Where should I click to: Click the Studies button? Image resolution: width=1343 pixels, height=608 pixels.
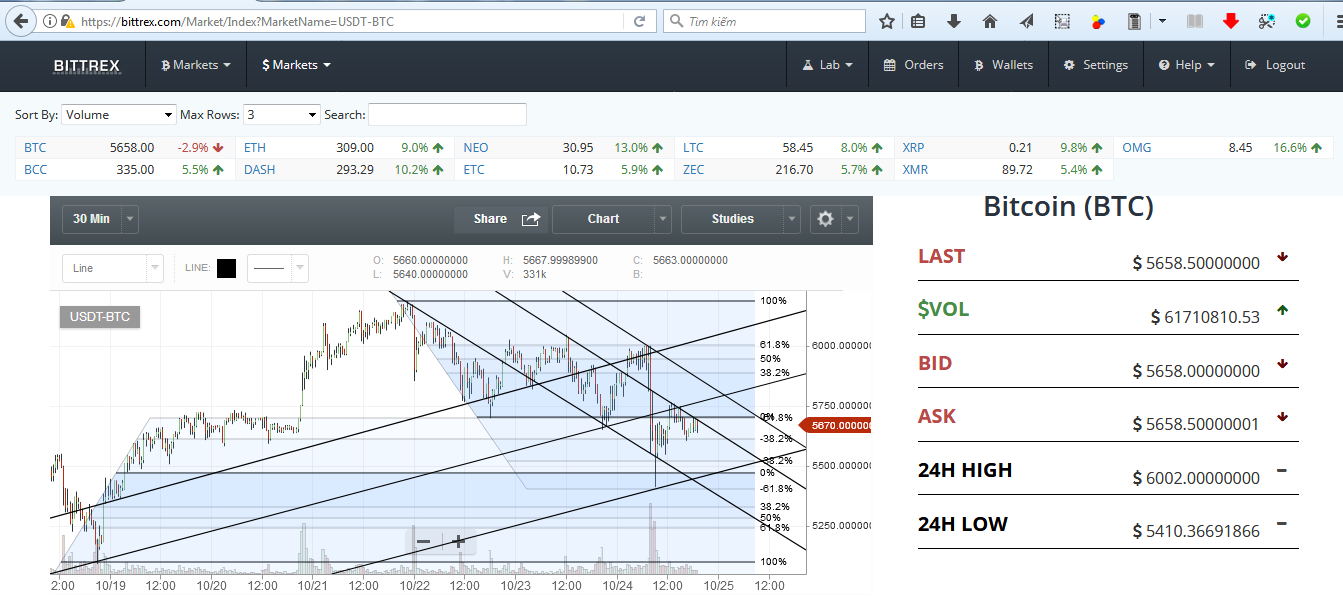[x=732, y=219]
